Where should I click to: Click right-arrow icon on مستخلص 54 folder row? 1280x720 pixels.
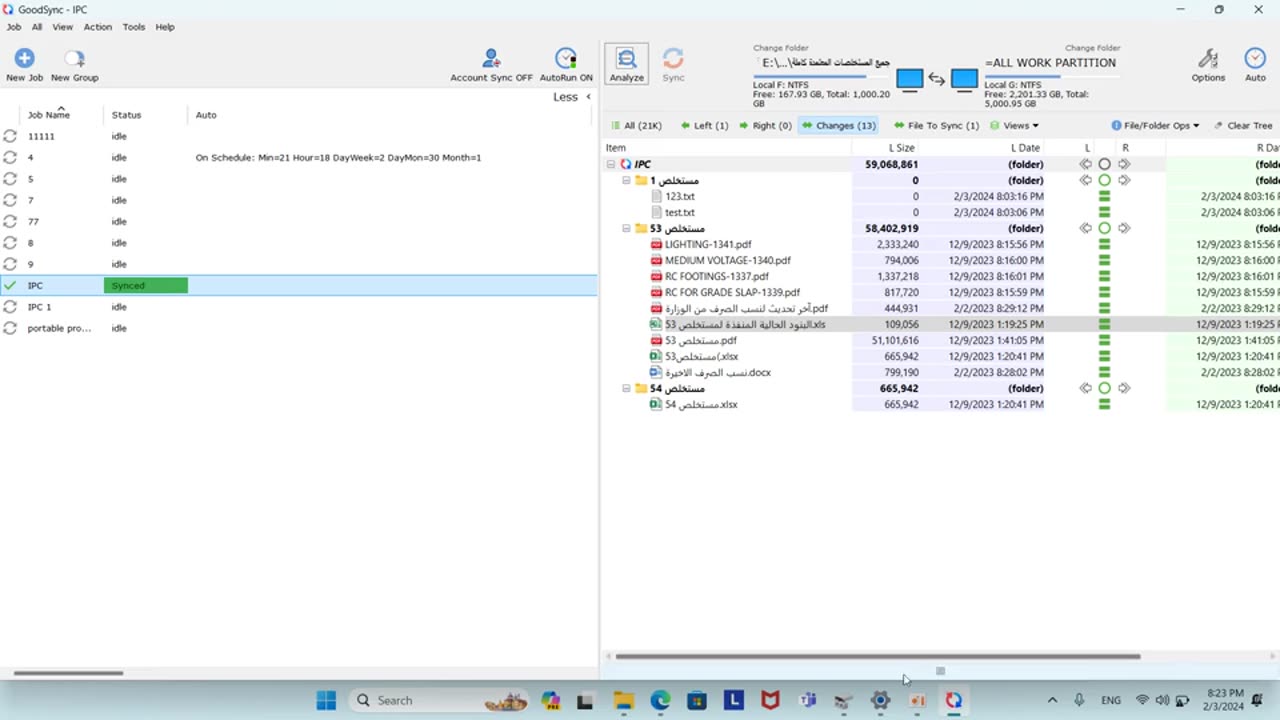point(1124,388)
